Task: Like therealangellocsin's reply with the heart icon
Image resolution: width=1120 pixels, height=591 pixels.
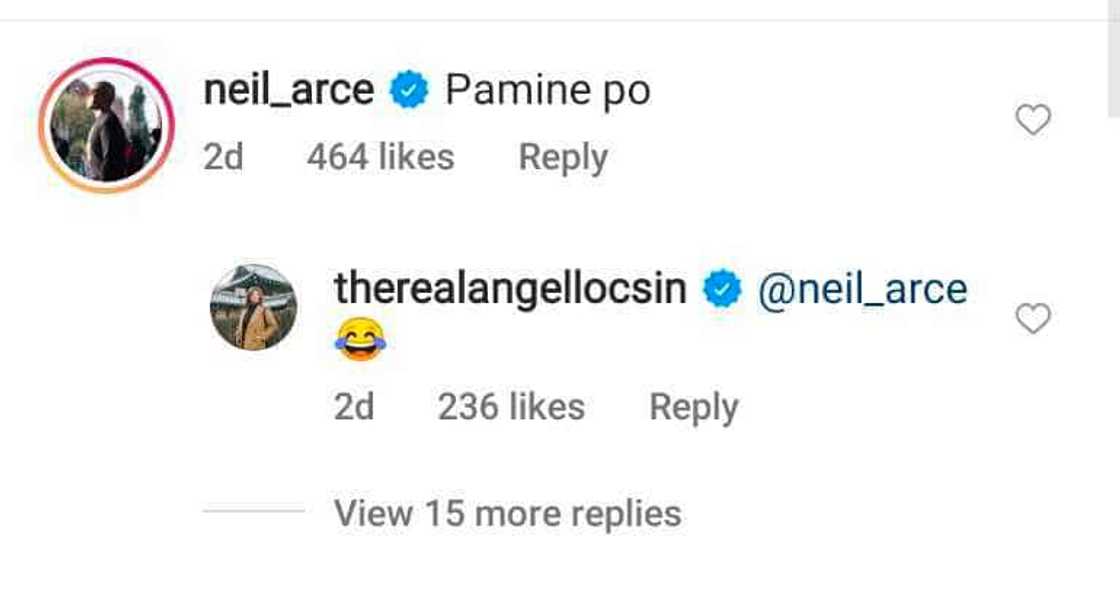Action: tap(1033, 319)
